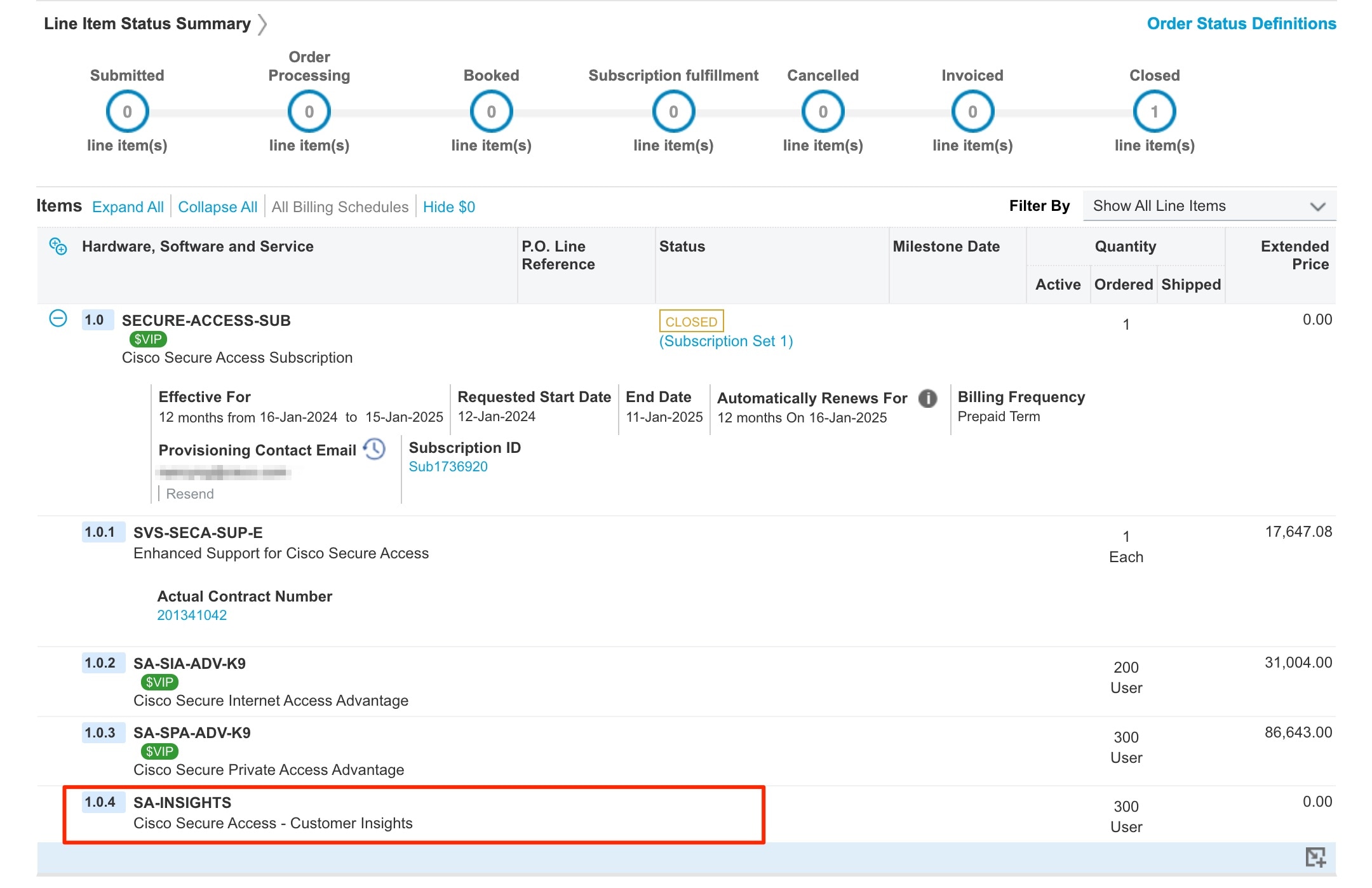Open contract number 201341042

[x=192, y=616]
